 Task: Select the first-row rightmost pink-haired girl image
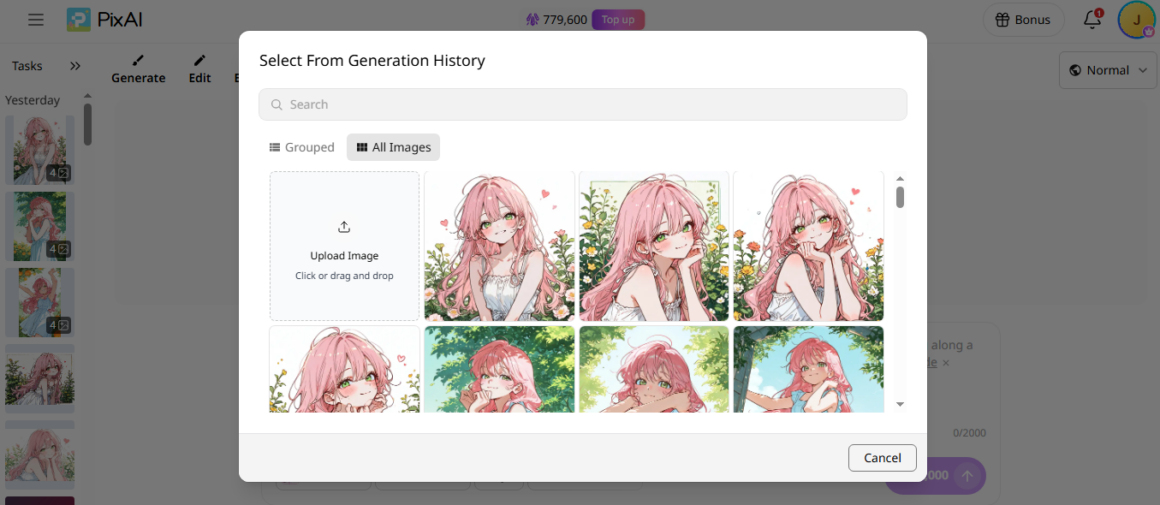point(809,246)
